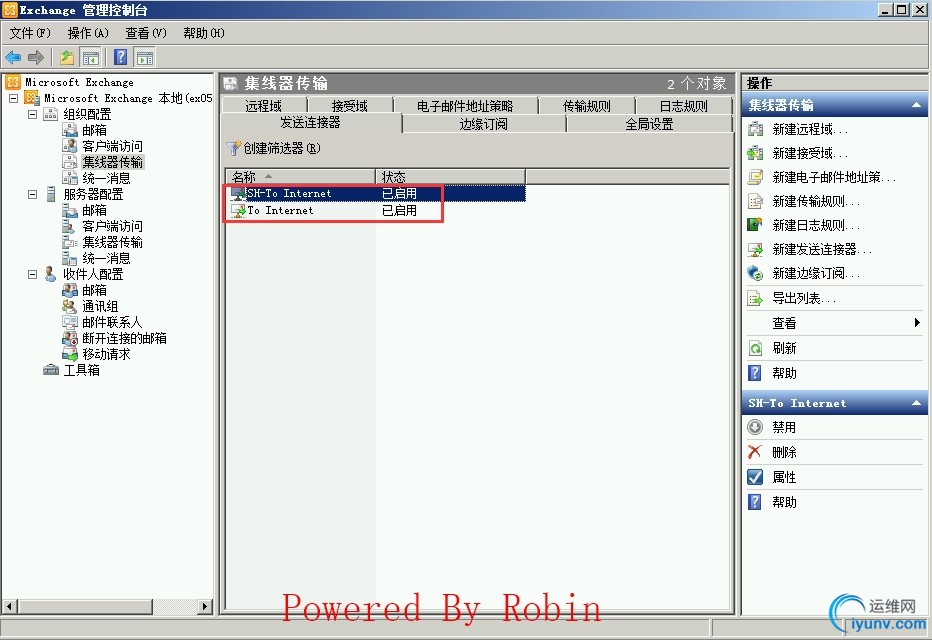
Task: Switch to the 日志规则 tab
Action: click(684, 106)
